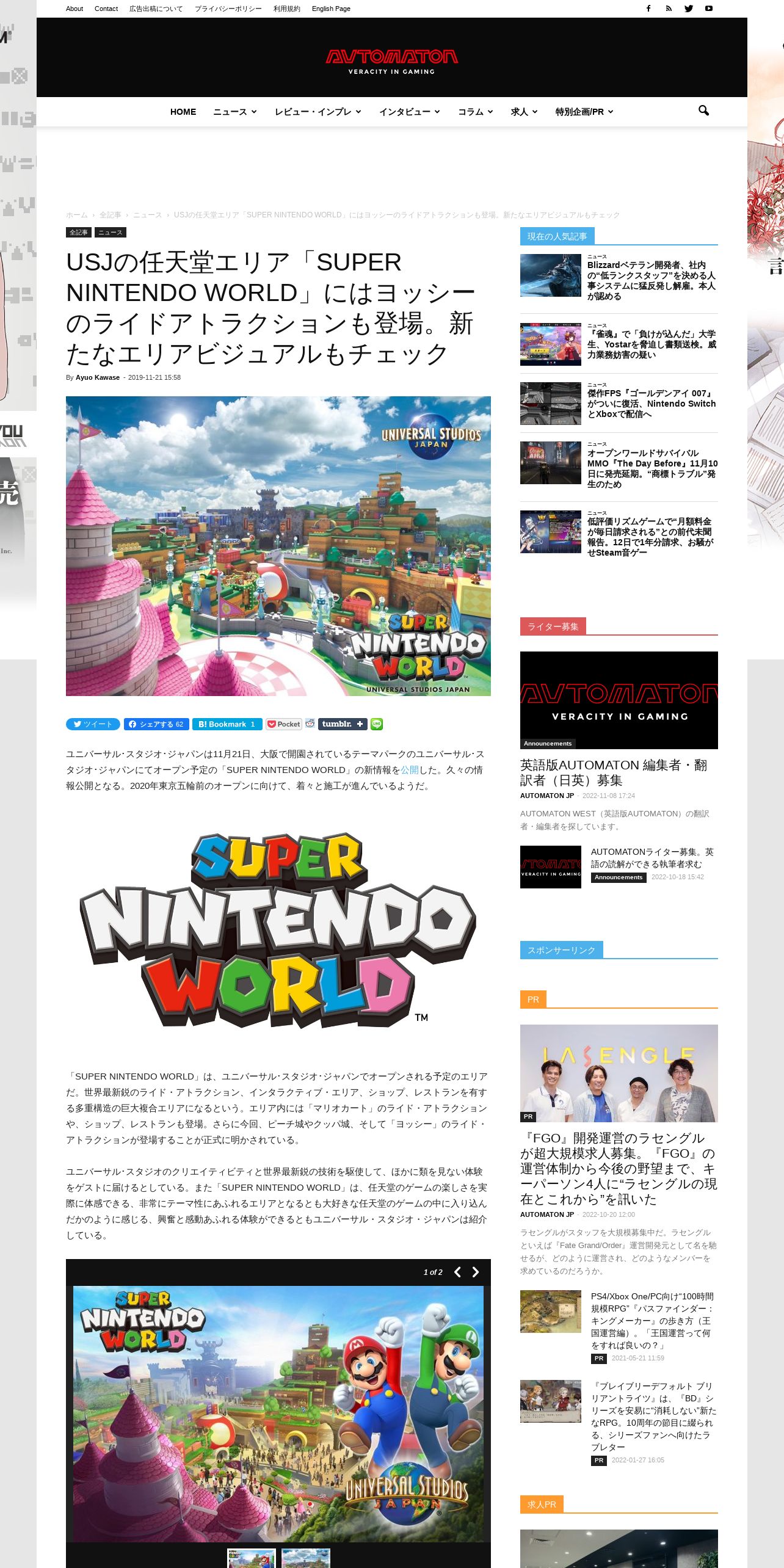Open author Ayuo Kawase profile
Image resolution: width=784 pixels, height=1568 pixels.
98,377
